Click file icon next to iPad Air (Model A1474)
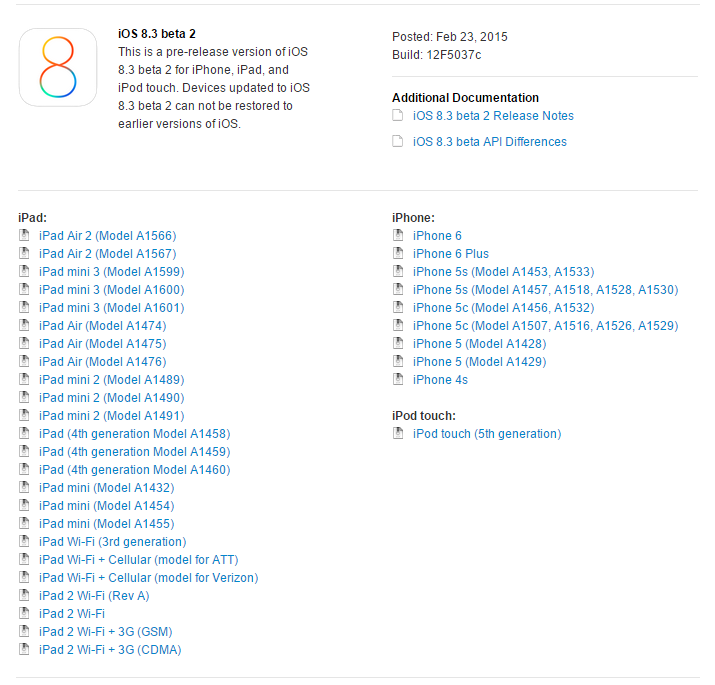Image resolution: width=715 pixels, height=685 pixels. pyautogui.click(x=24, y=325)
